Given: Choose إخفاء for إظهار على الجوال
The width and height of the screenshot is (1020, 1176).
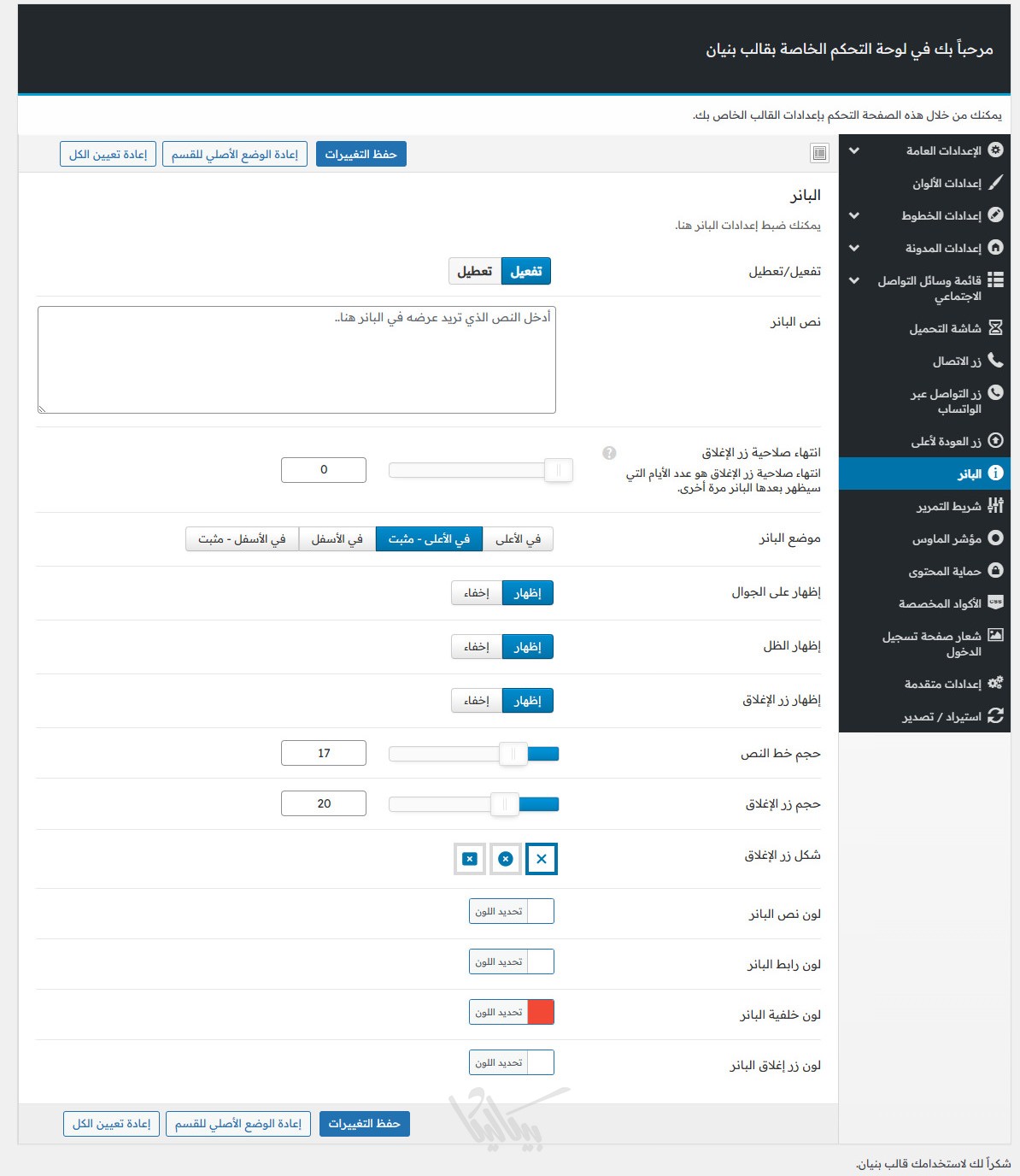Looking at the screenshot, I should tap(477, 593).
